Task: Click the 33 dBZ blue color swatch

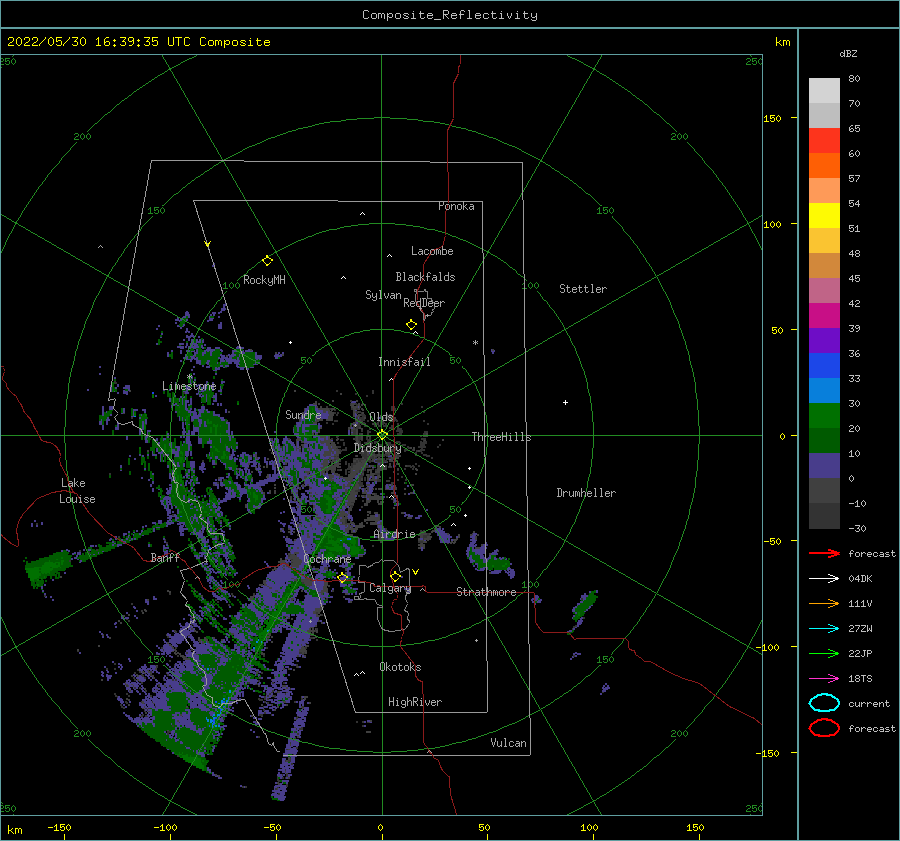Action: click(x=824, y=366)
